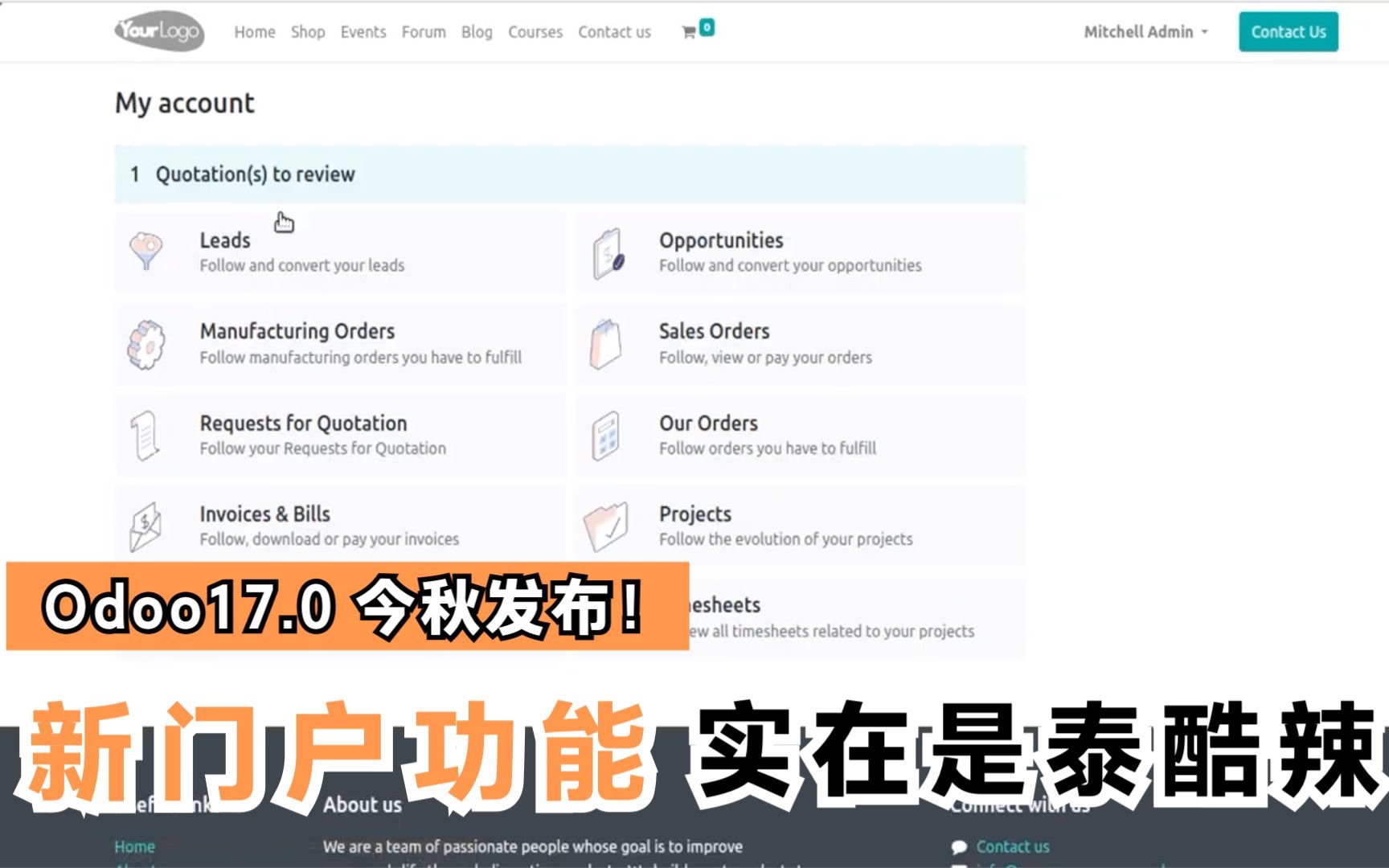This screenshot has height=868, width=1389.
Task: Expand the Mitchell Admin user menu
Action: pyautogui.click(x=1145, y=32)
